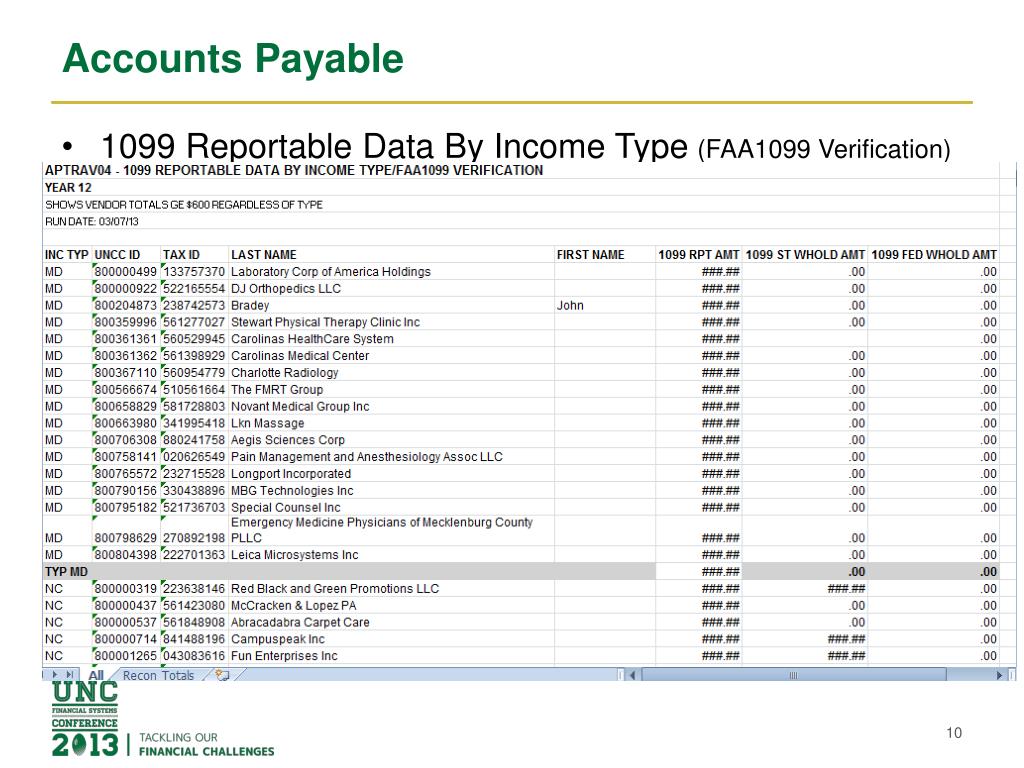Select TAX ID cell 522165554
The image size is (1024, 768).
(x=194, y=289)
